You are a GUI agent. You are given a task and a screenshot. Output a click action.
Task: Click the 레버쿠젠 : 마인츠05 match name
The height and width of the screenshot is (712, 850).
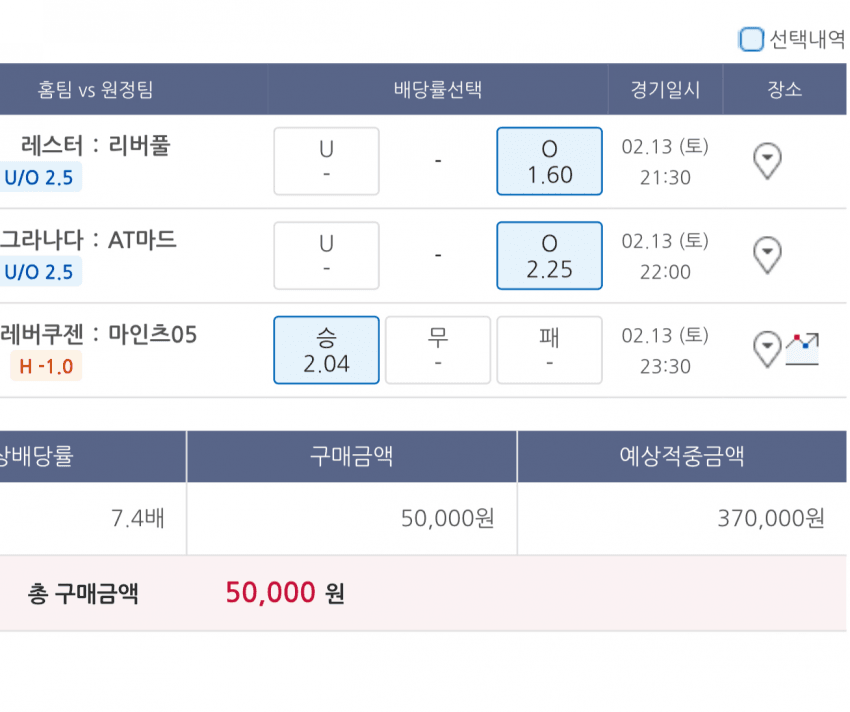[x=98, y=334]
